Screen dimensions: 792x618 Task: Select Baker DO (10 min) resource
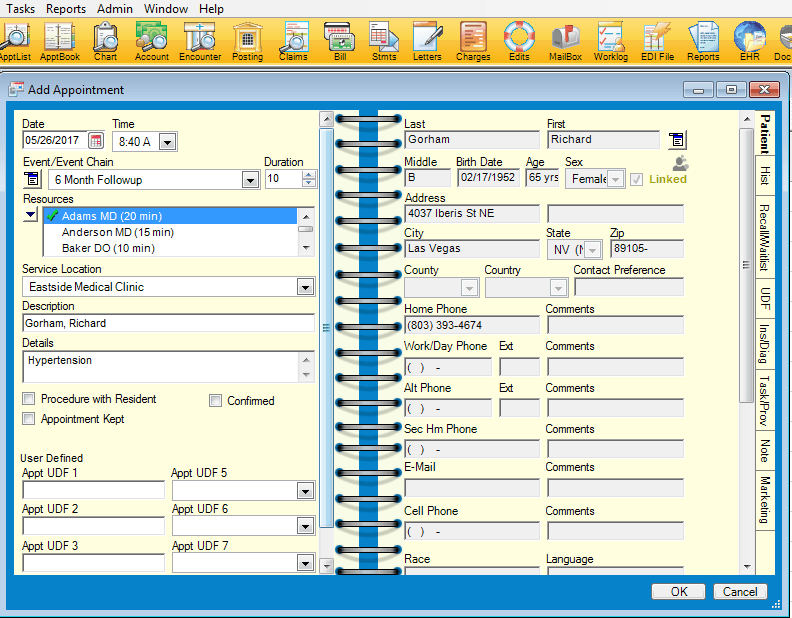(x=171, y=248)
